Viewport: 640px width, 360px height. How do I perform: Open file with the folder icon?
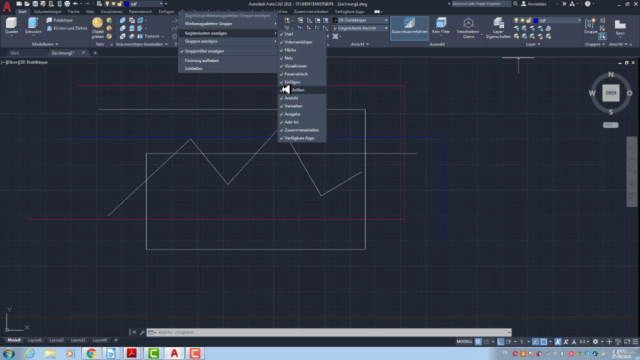[27, 4]
